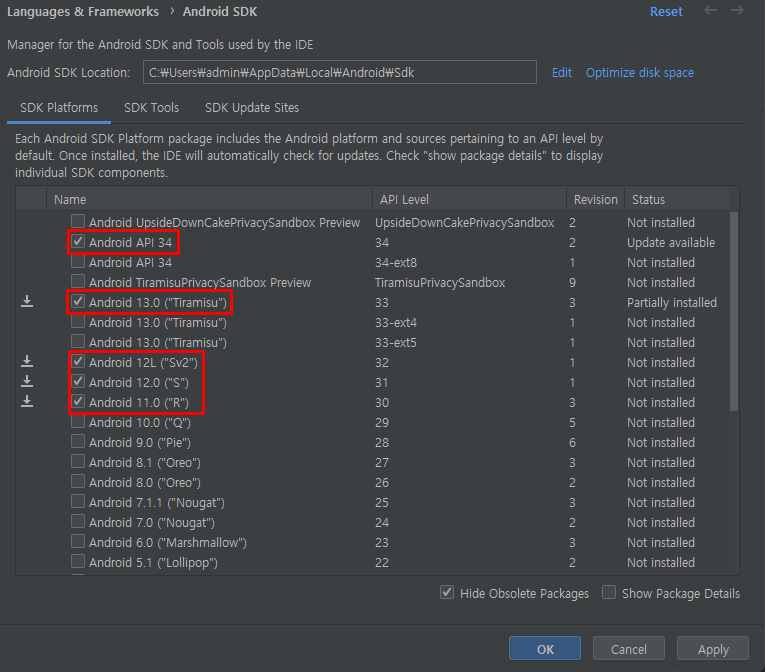The width and height of the screenshot is (765, 672).
Task: Click API level cell 'TiramisuPrivacySandbox'
Action: (x=440, y=283)
